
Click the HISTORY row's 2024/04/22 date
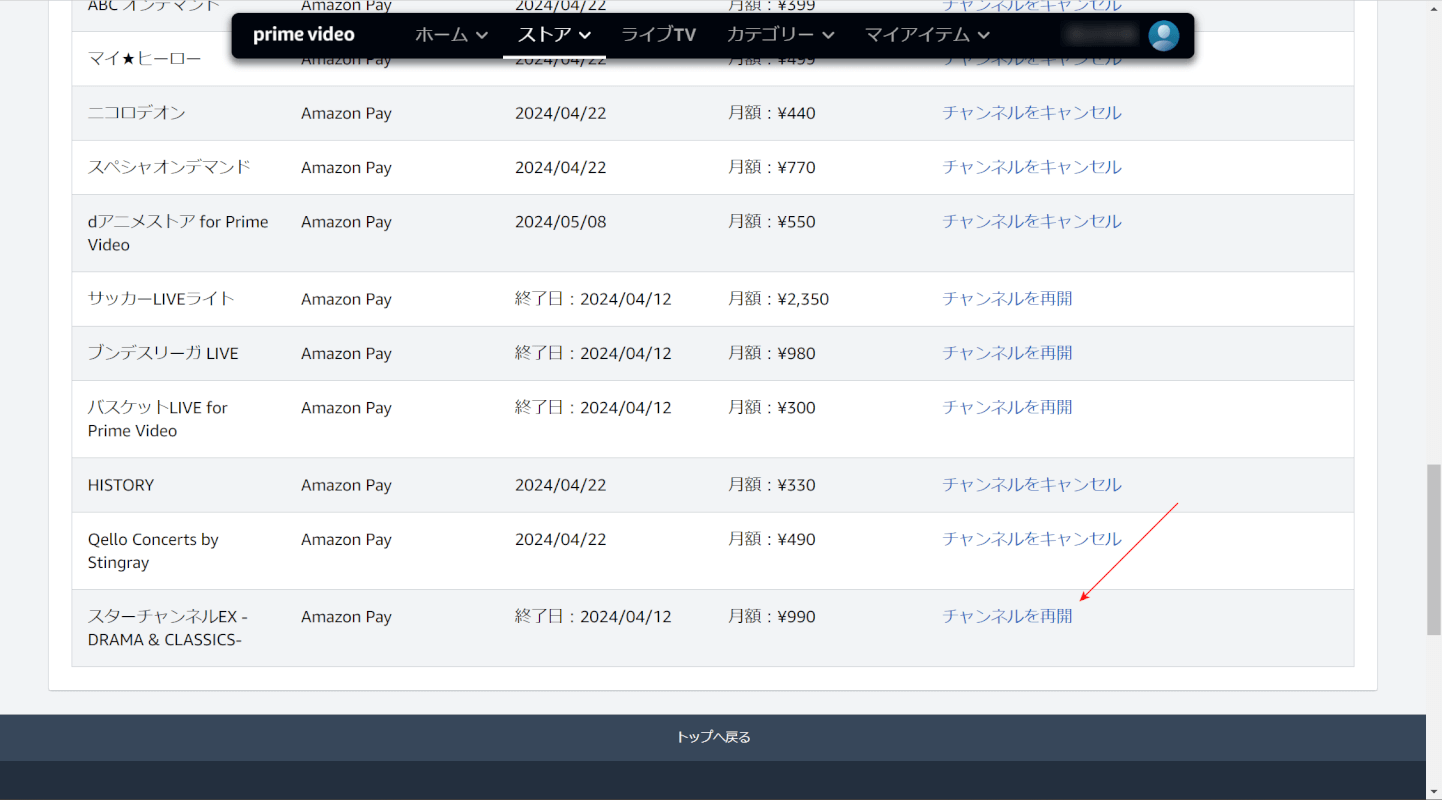coord(561,485)
